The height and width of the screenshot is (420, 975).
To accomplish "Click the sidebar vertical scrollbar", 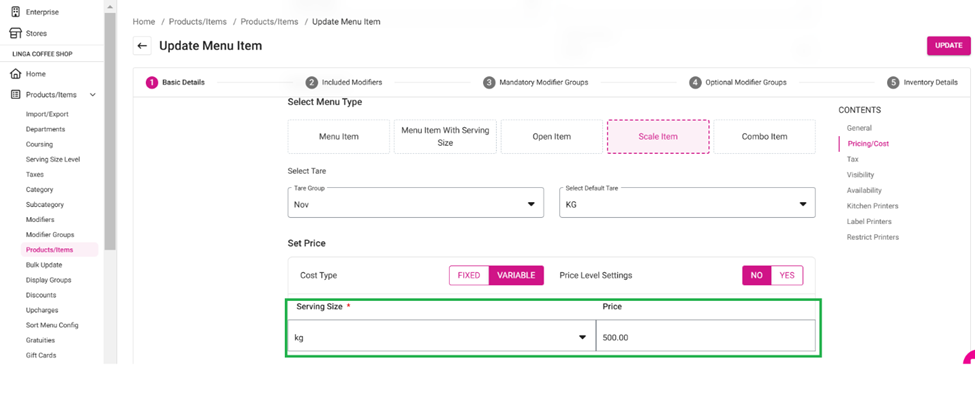I will 110,130.
